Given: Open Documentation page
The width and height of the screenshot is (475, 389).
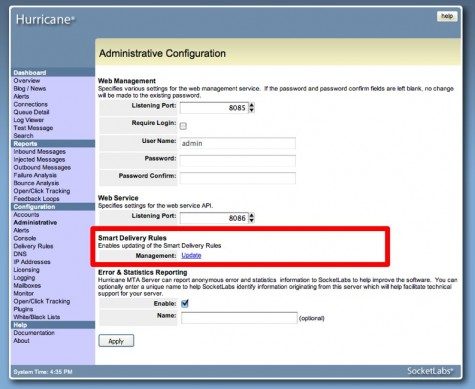Looking at the screenshot, I should [34, 333].
